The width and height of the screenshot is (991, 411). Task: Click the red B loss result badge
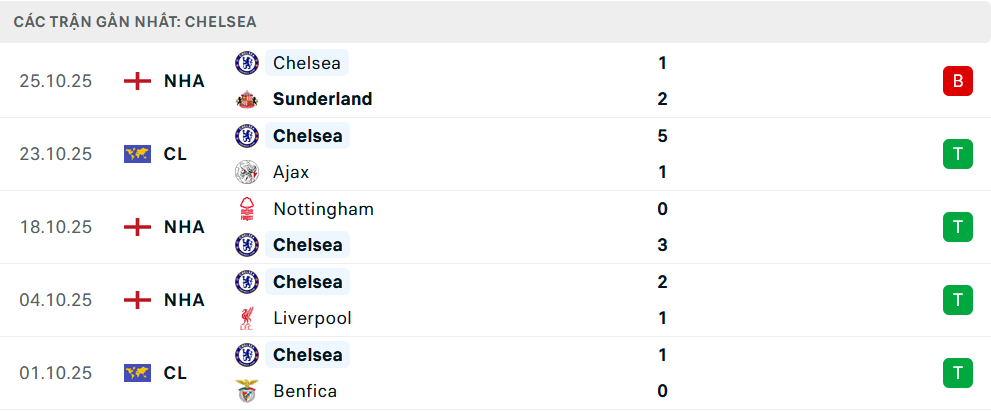point(957,81)
